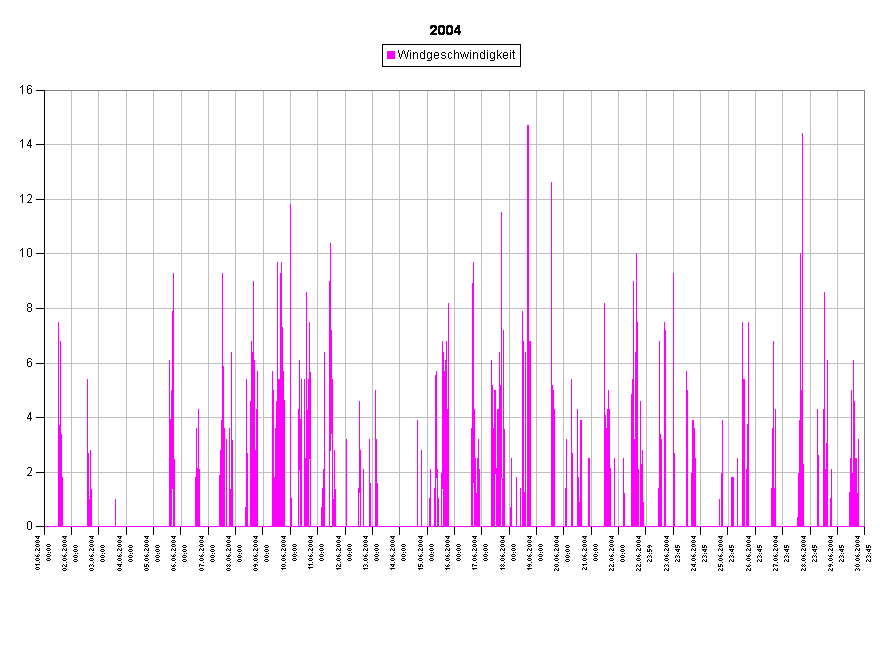Select the white legend box border

450,46
